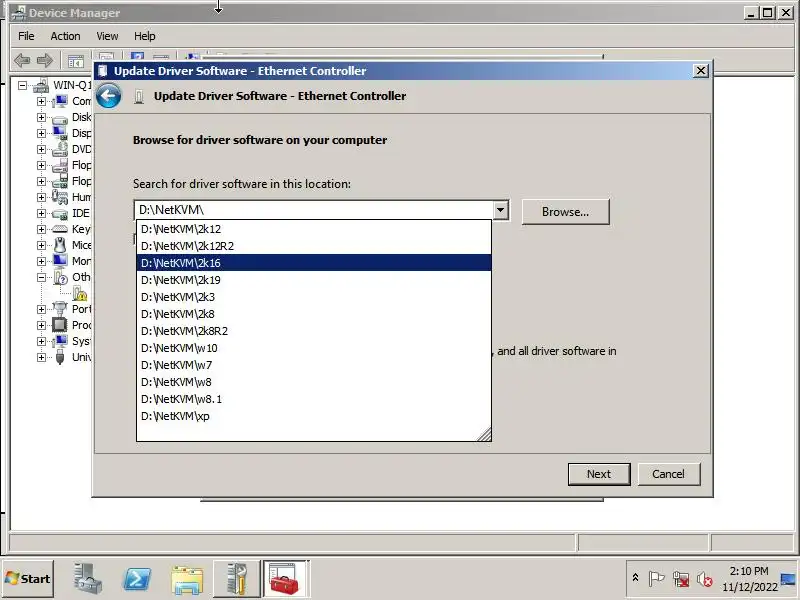Expand the IDE controllers tree node
This screenshot has width=800, height=600.
click(x=41, y=213)
